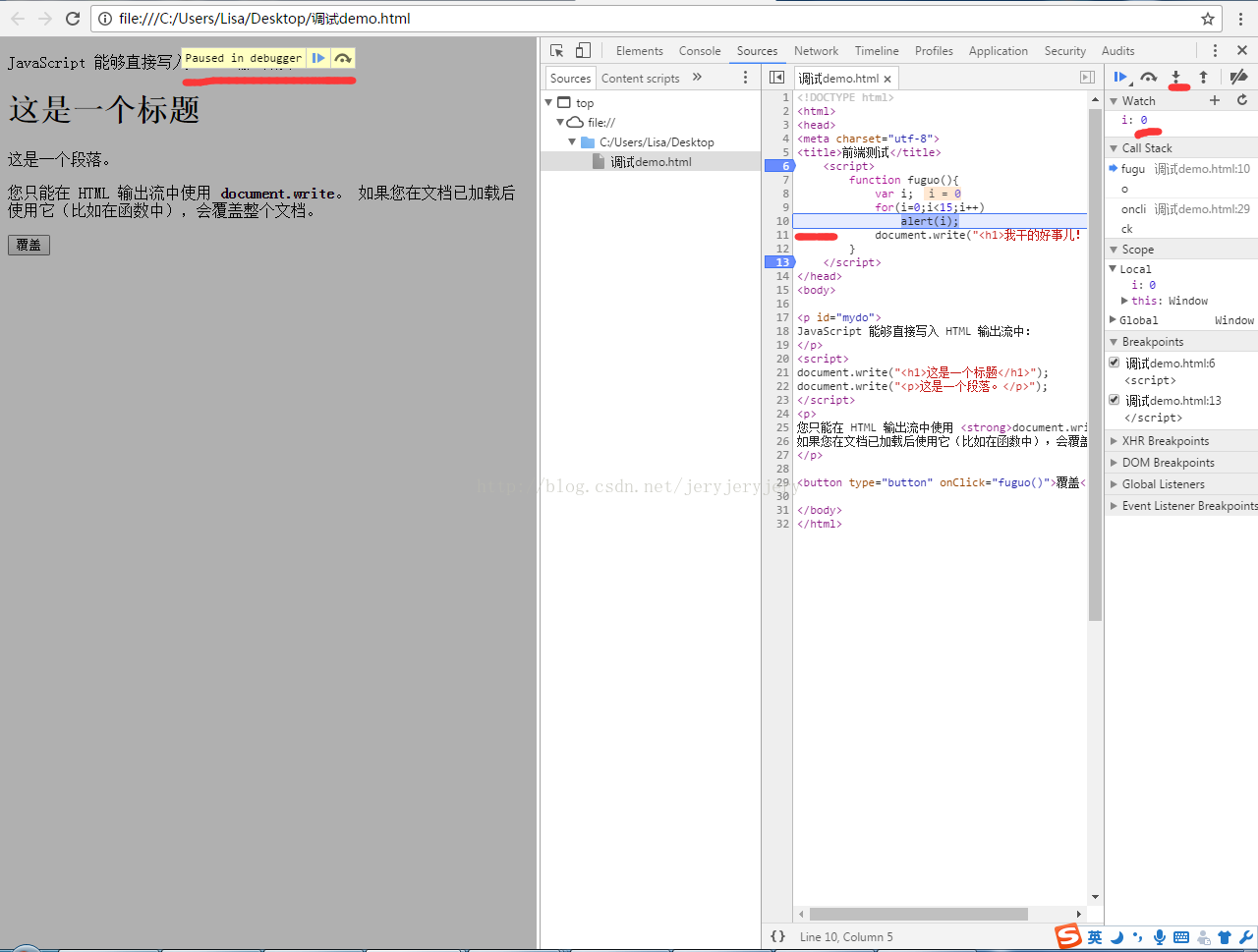Toggle Sogou punctuation mode icon

point(1138,937)
